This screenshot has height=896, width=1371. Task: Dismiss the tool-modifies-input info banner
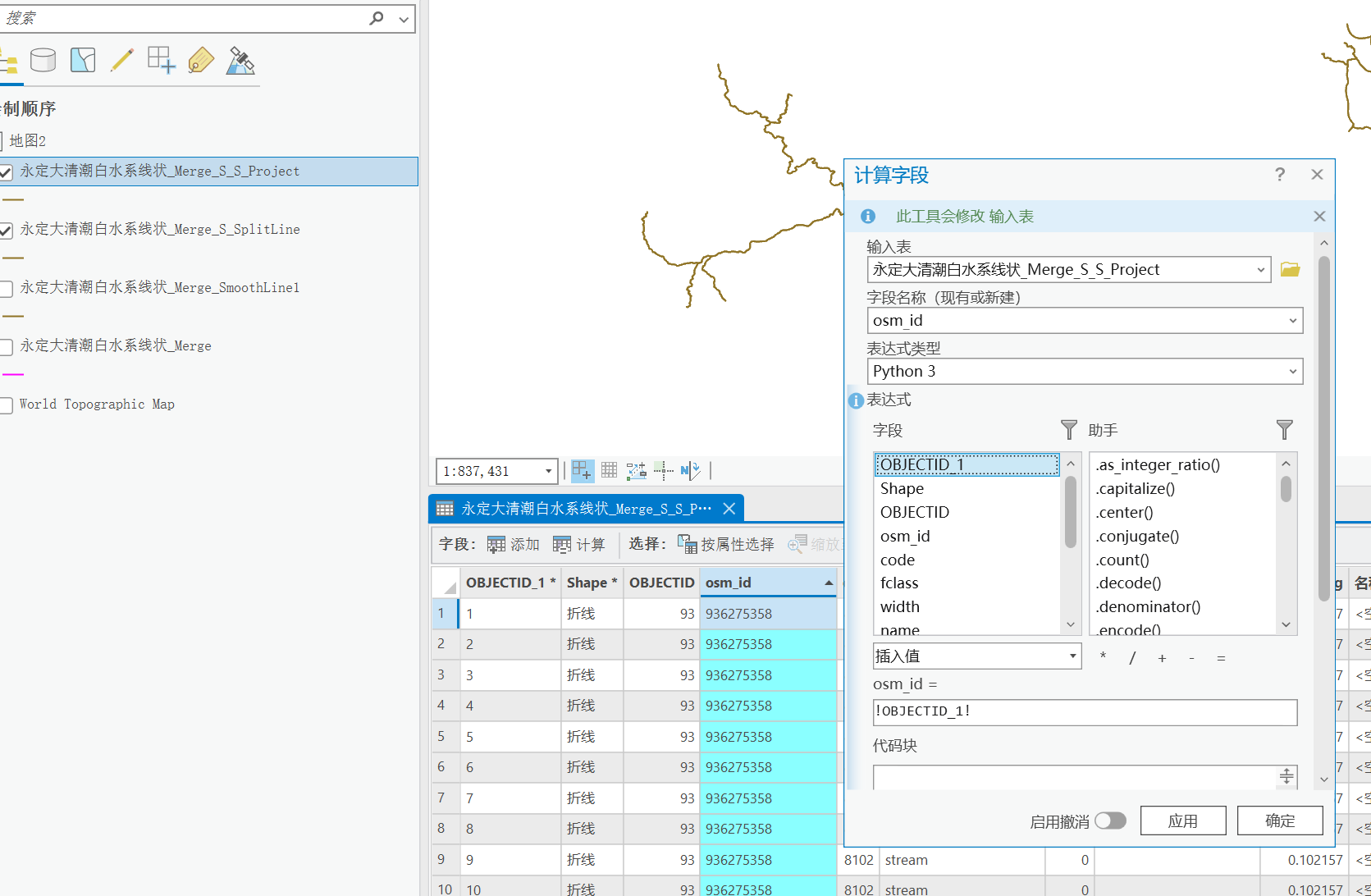(1319, 216)
